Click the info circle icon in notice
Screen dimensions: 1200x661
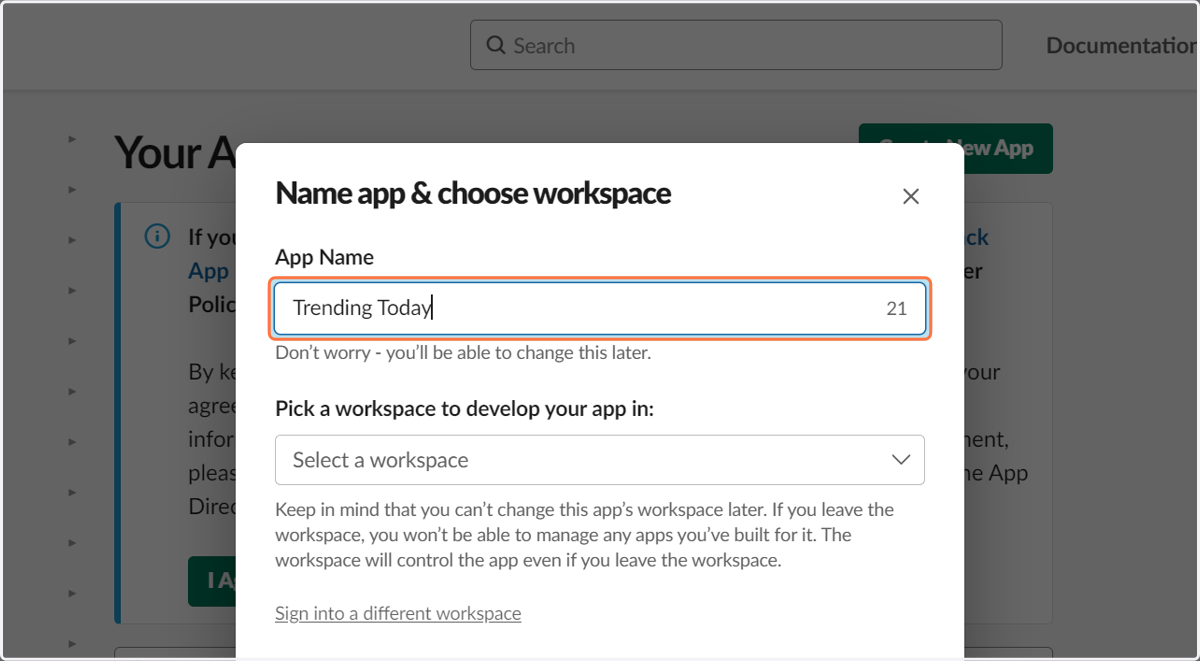157,237
